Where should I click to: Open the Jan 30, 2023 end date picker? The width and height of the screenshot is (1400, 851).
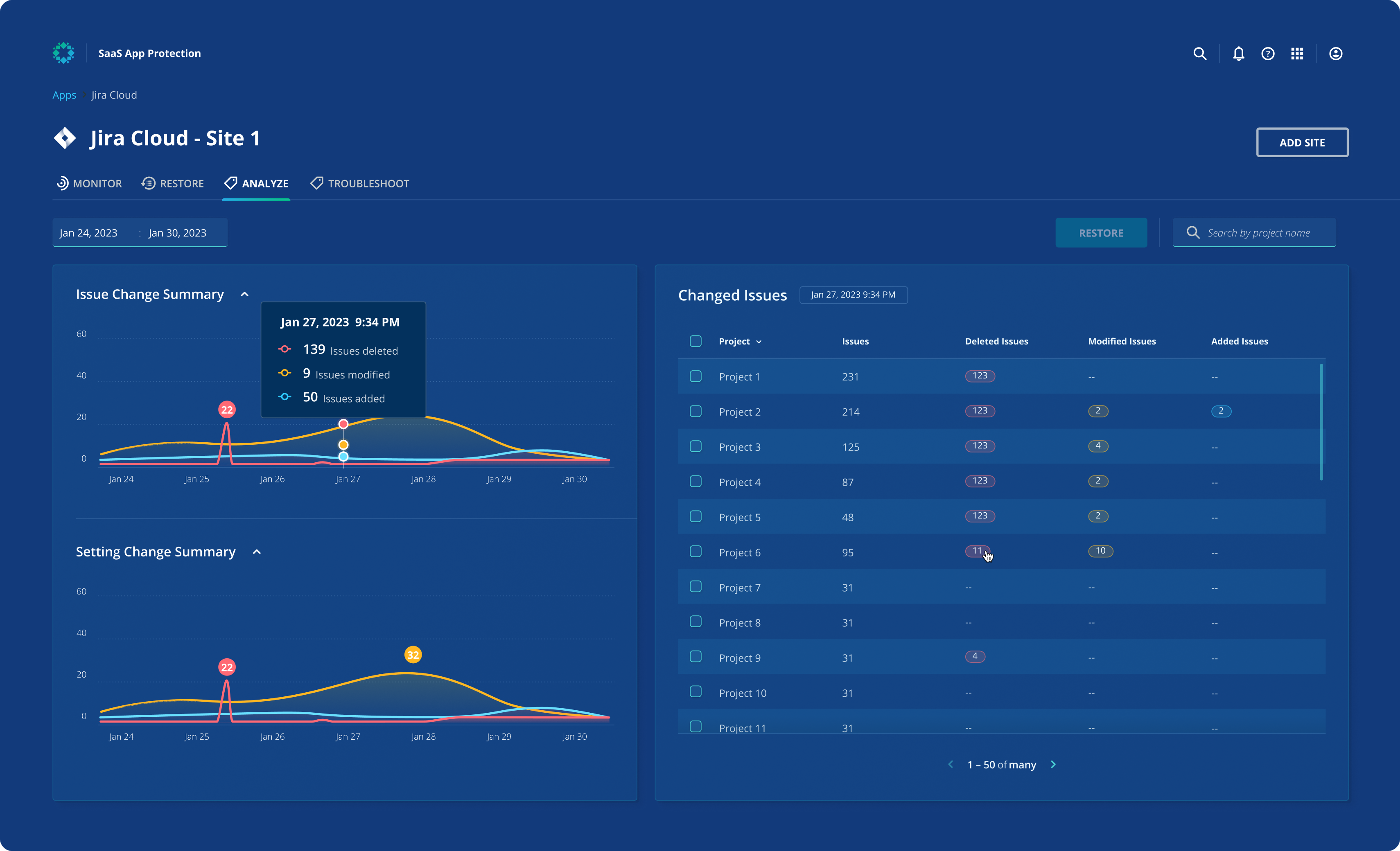(177, 233)
